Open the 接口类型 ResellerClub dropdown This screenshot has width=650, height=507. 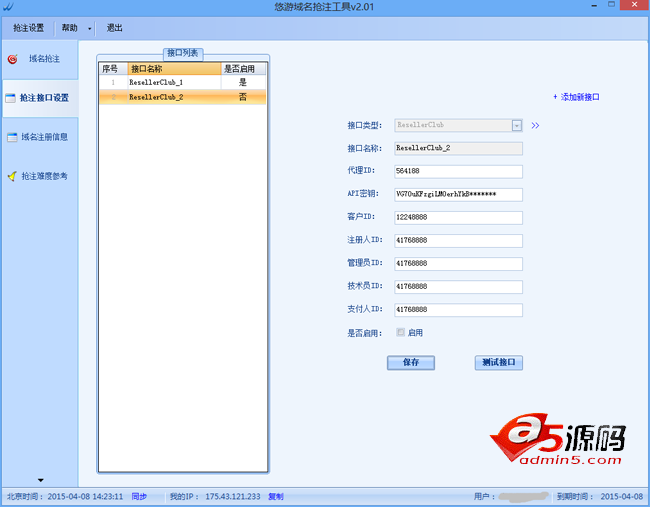tap(517, 126)
